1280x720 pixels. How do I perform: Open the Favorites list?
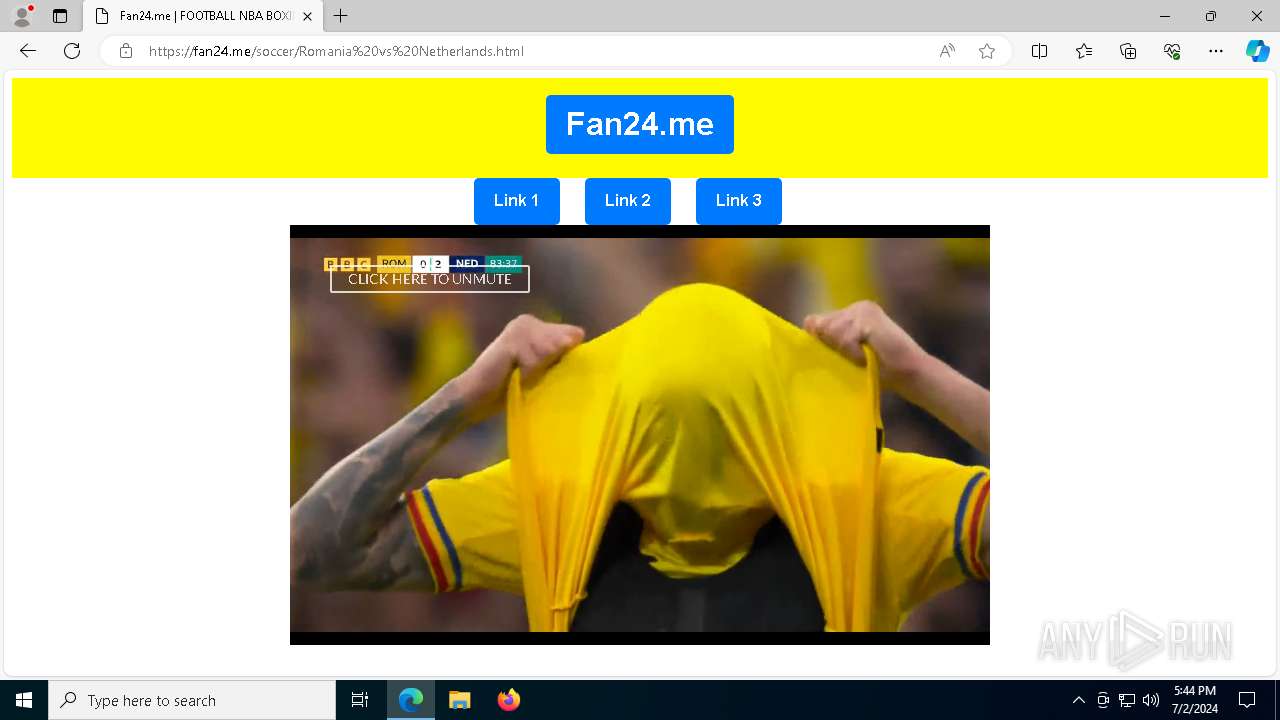pyautogui.click(x=1084, y=51)
